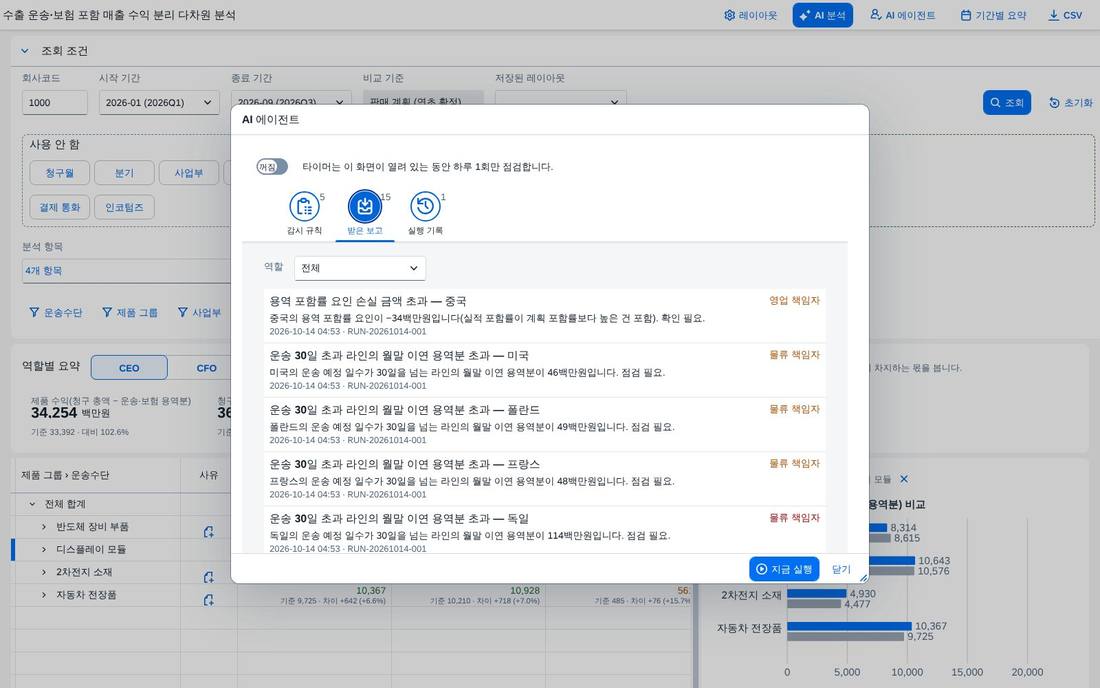Expand the 반도체 장비 부품 row

pyautogui.click(x=43, y=527)
